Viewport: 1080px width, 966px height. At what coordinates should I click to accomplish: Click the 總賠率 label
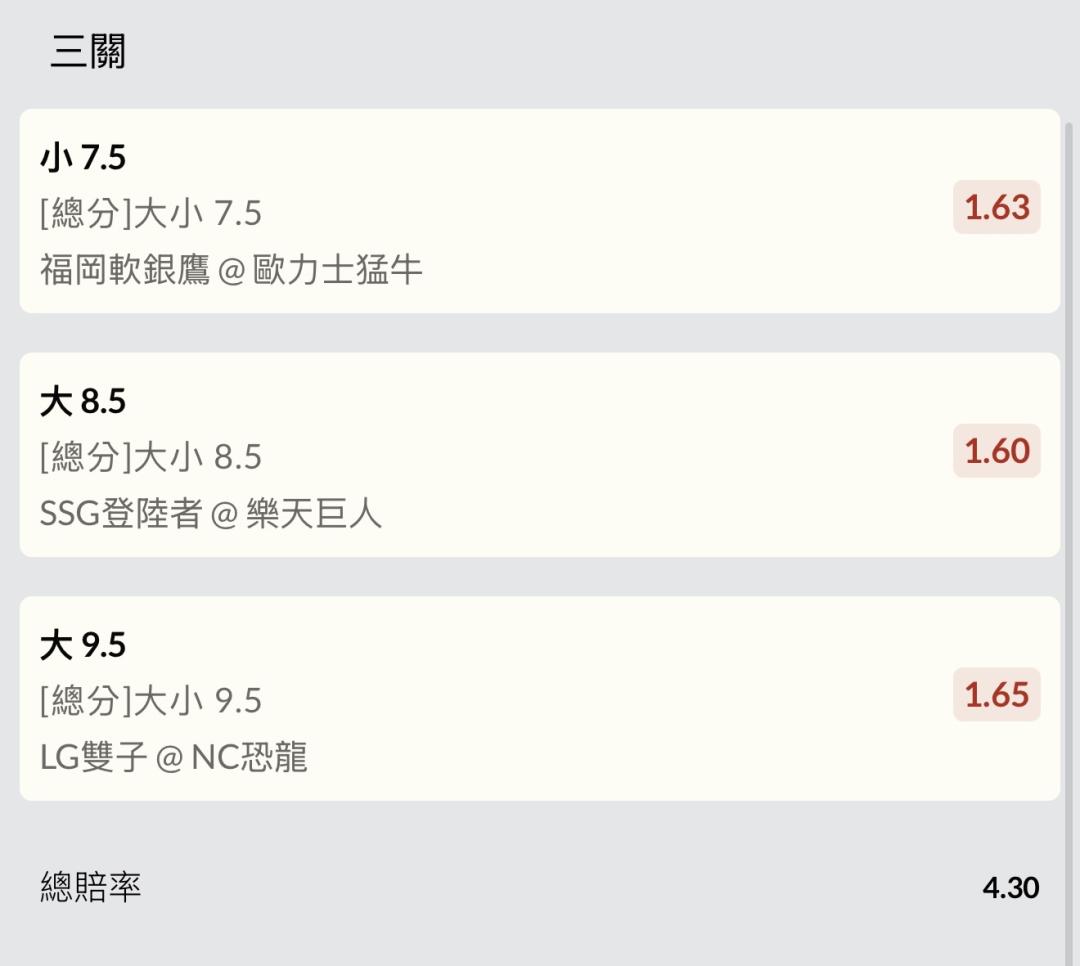[x=91, y=887]
